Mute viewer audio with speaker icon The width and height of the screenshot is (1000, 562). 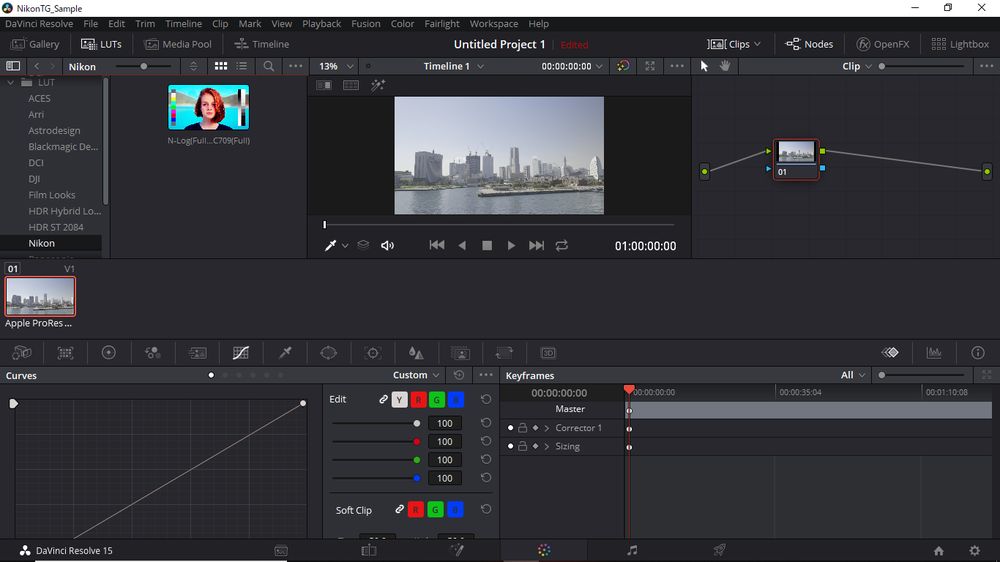click(387, 246)
